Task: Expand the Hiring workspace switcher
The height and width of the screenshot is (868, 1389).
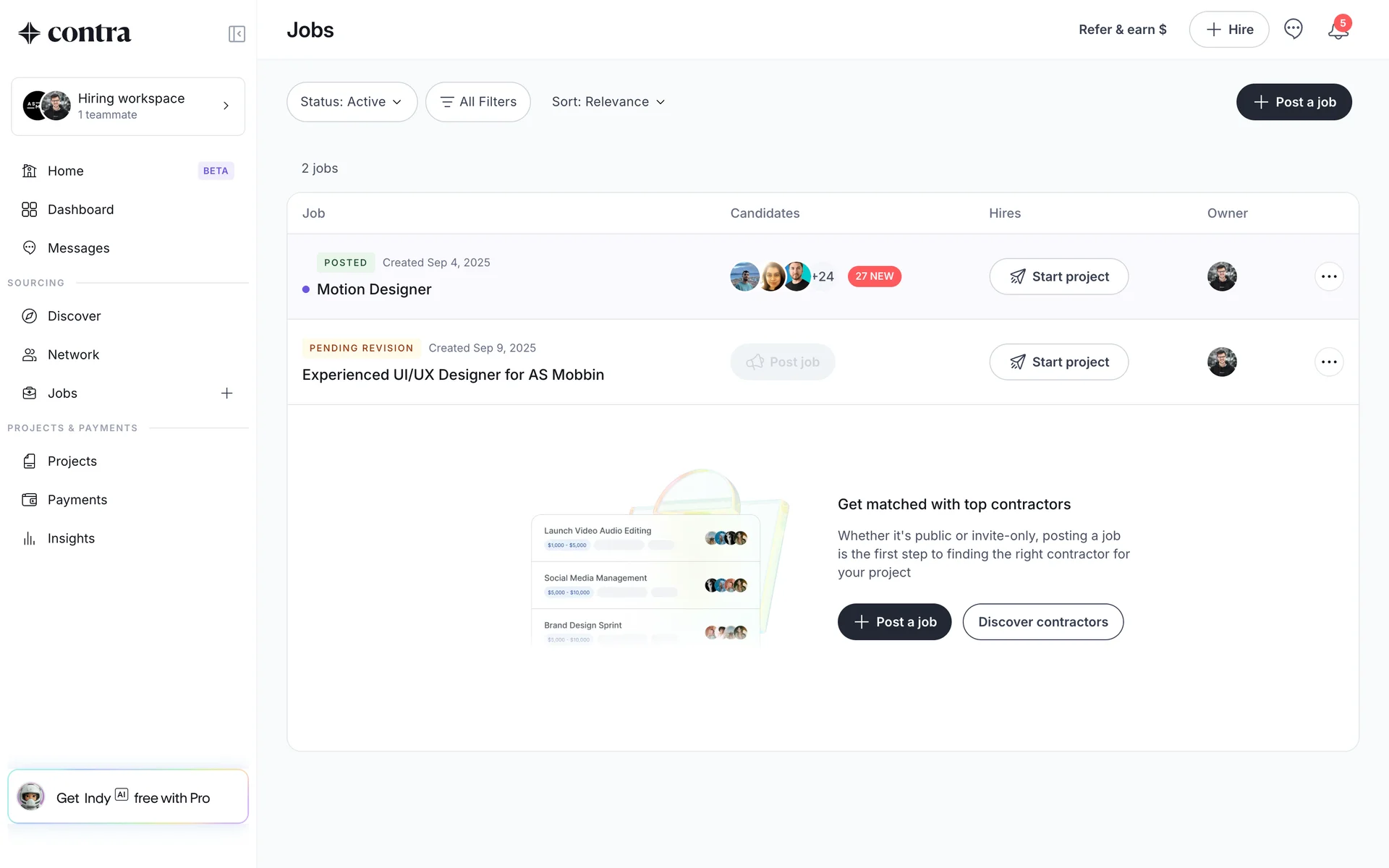Action: pos(128,106)
